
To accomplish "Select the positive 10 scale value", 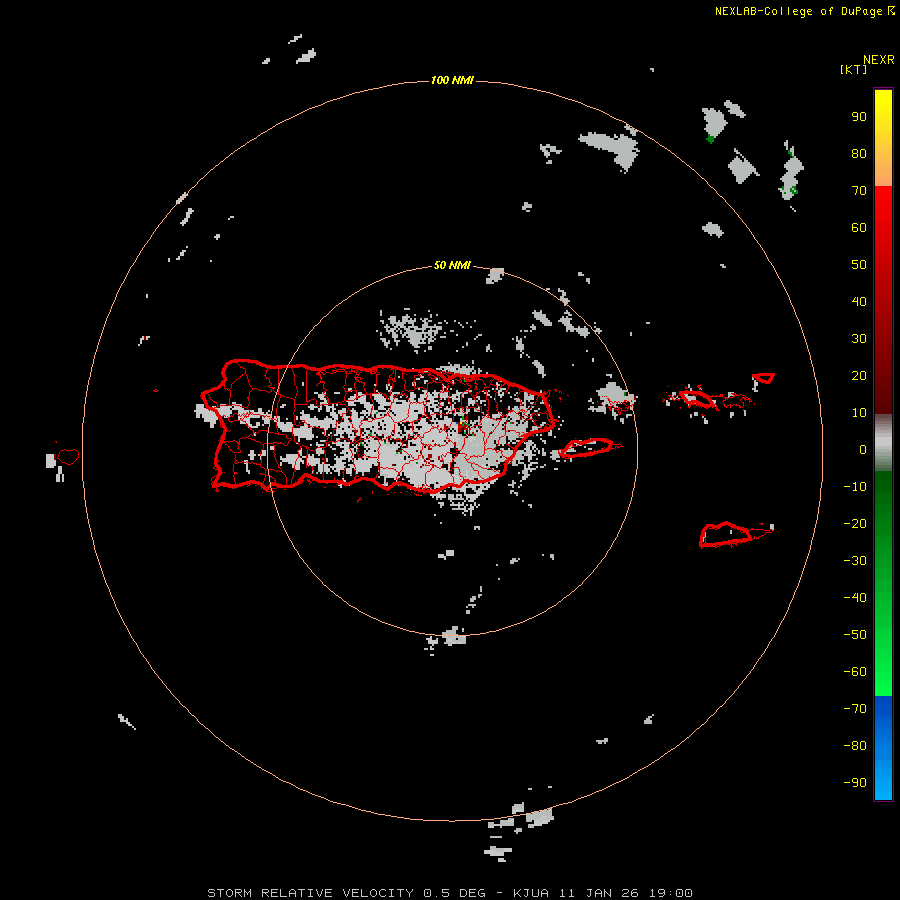I will pos(859,413).
